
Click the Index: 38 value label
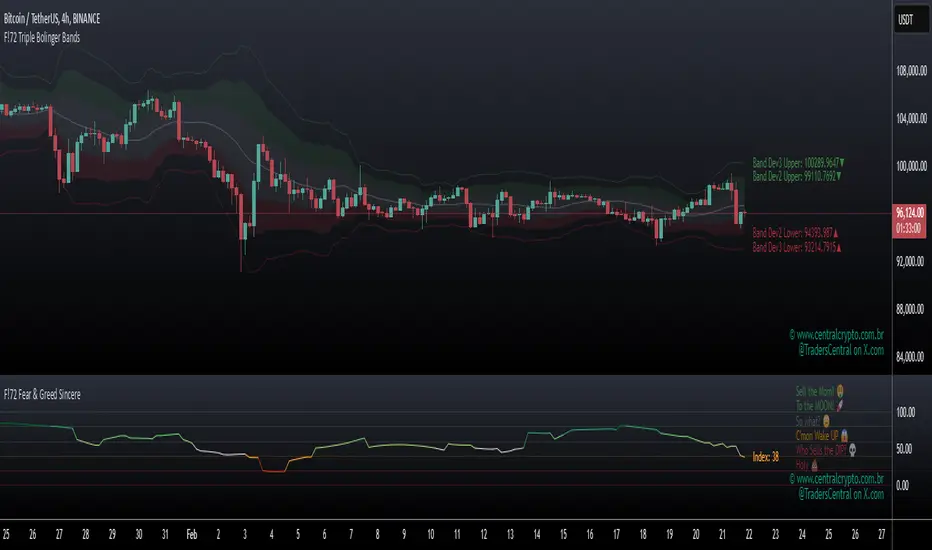(x=763, y=456)
